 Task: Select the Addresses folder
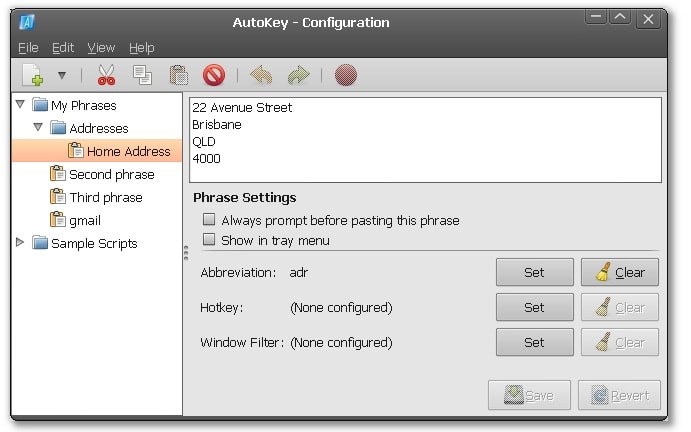click(99, 128)
